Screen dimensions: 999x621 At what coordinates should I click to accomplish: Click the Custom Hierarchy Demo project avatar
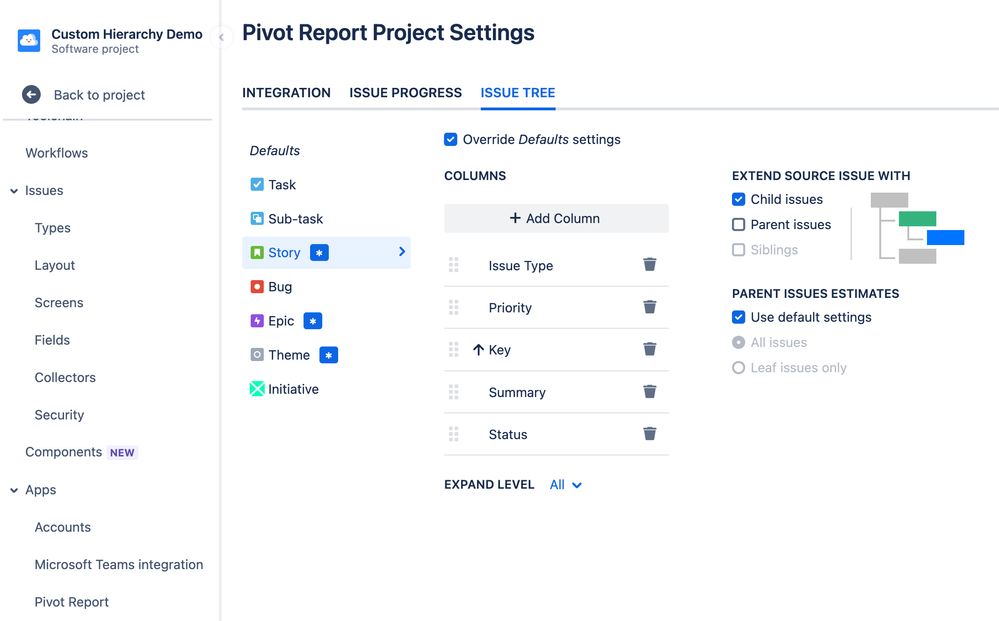(28, 40)
